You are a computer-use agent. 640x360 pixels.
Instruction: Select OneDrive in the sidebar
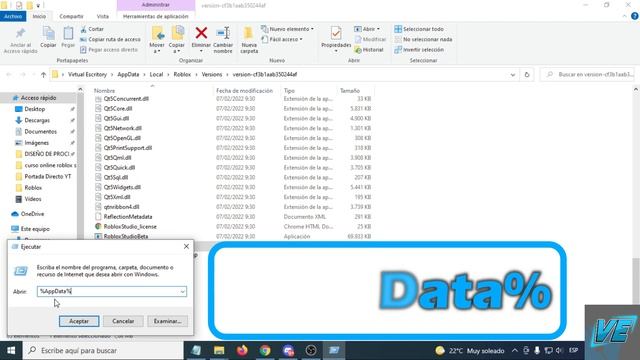click(32, 214)
